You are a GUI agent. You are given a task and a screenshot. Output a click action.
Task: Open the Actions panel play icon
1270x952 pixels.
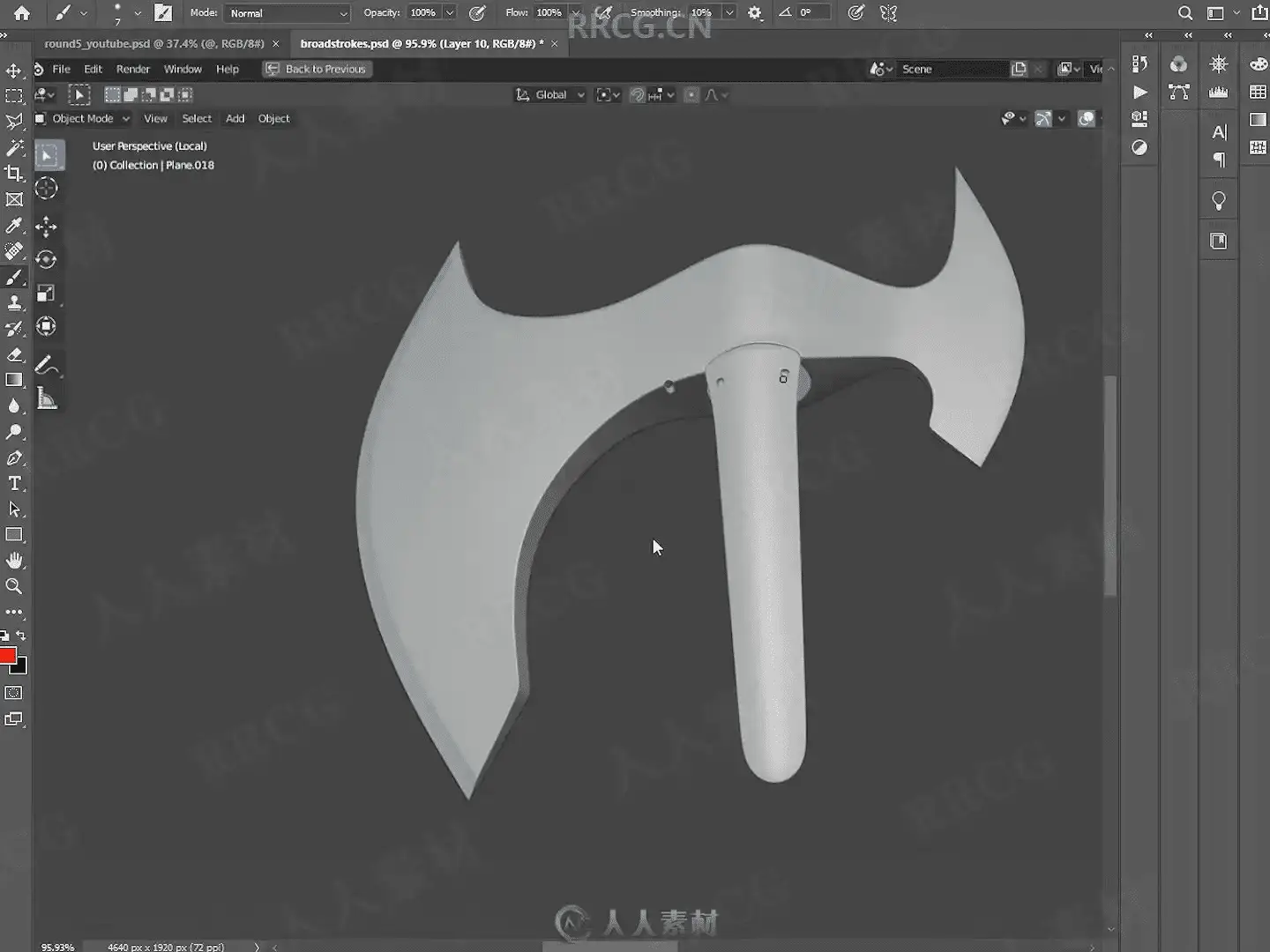[1139, 92]
